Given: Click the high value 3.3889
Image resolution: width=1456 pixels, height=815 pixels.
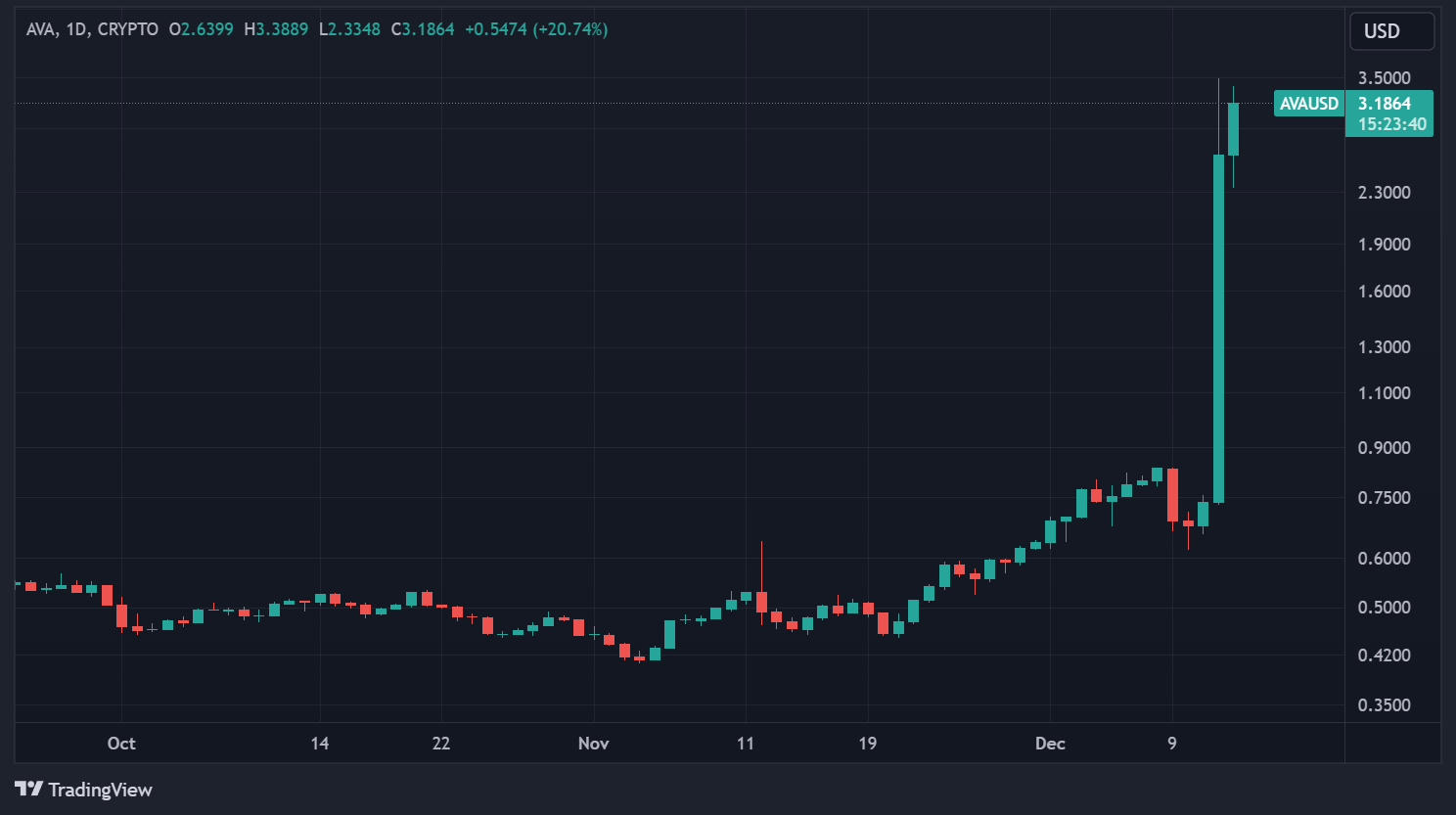Looking at the screenshot, I should click(x=282, y=29).
